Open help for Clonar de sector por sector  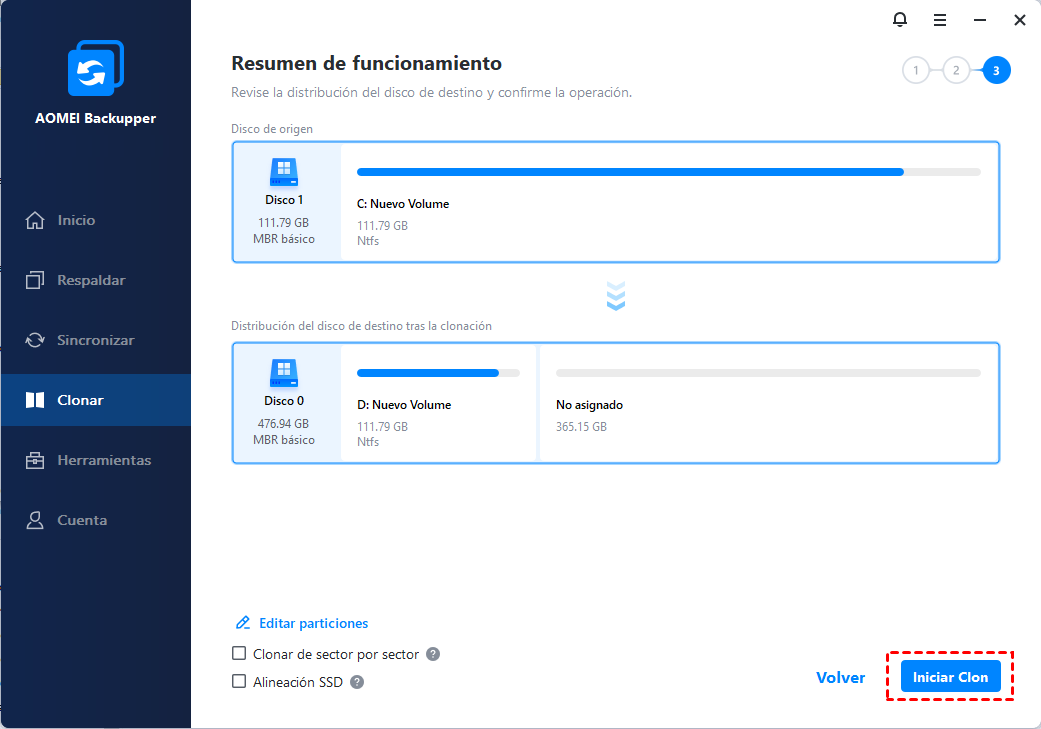click(433, 654)
